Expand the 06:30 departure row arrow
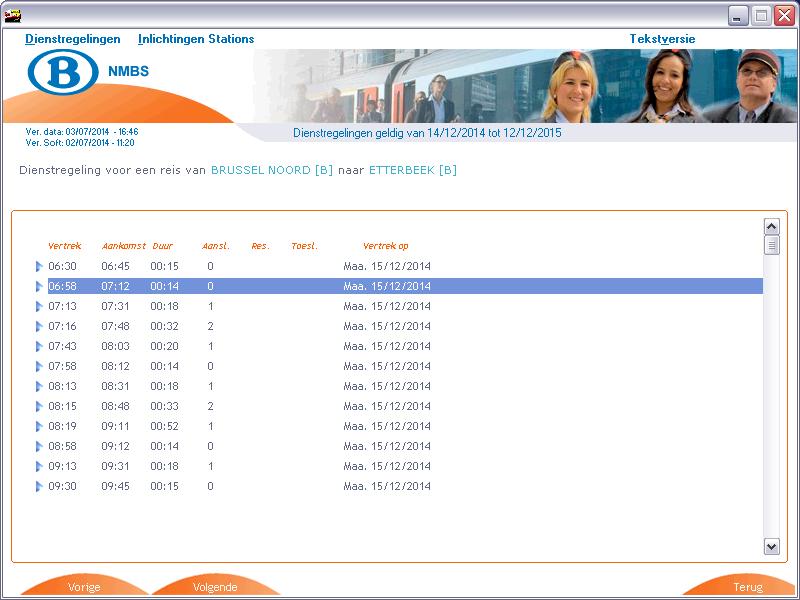Image resolution: width=800 pixels, height=600 pixels. click(39, 267)
